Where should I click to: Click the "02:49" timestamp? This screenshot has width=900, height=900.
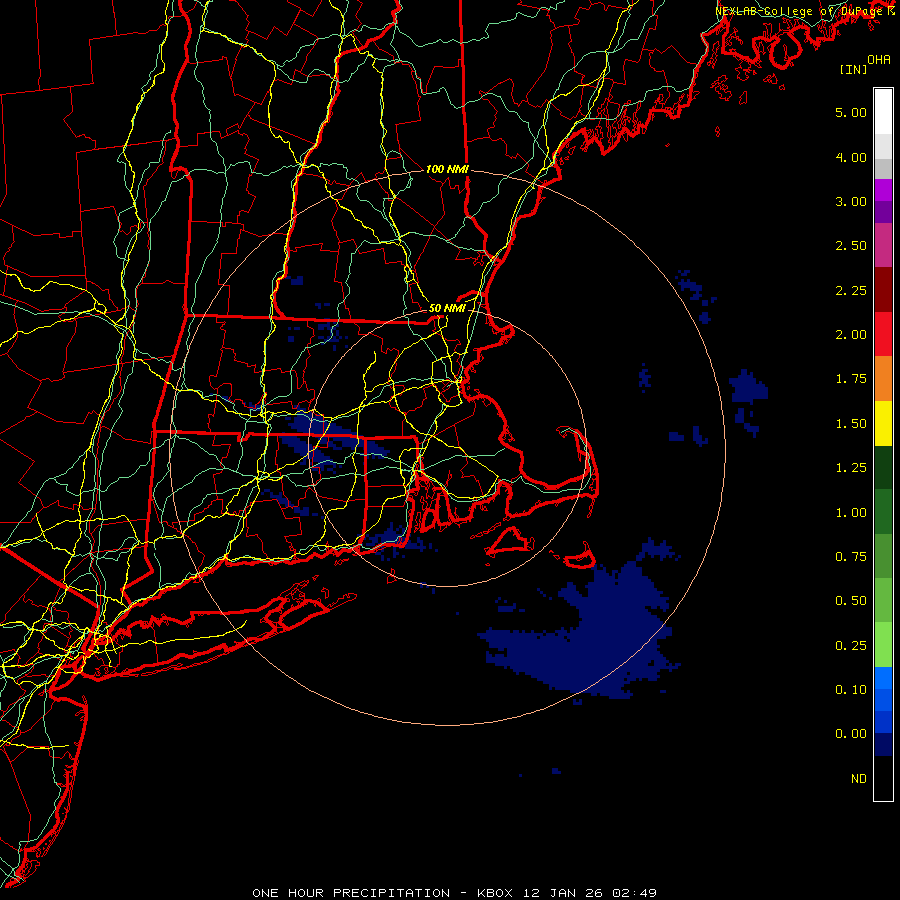(x=635, y=893)
